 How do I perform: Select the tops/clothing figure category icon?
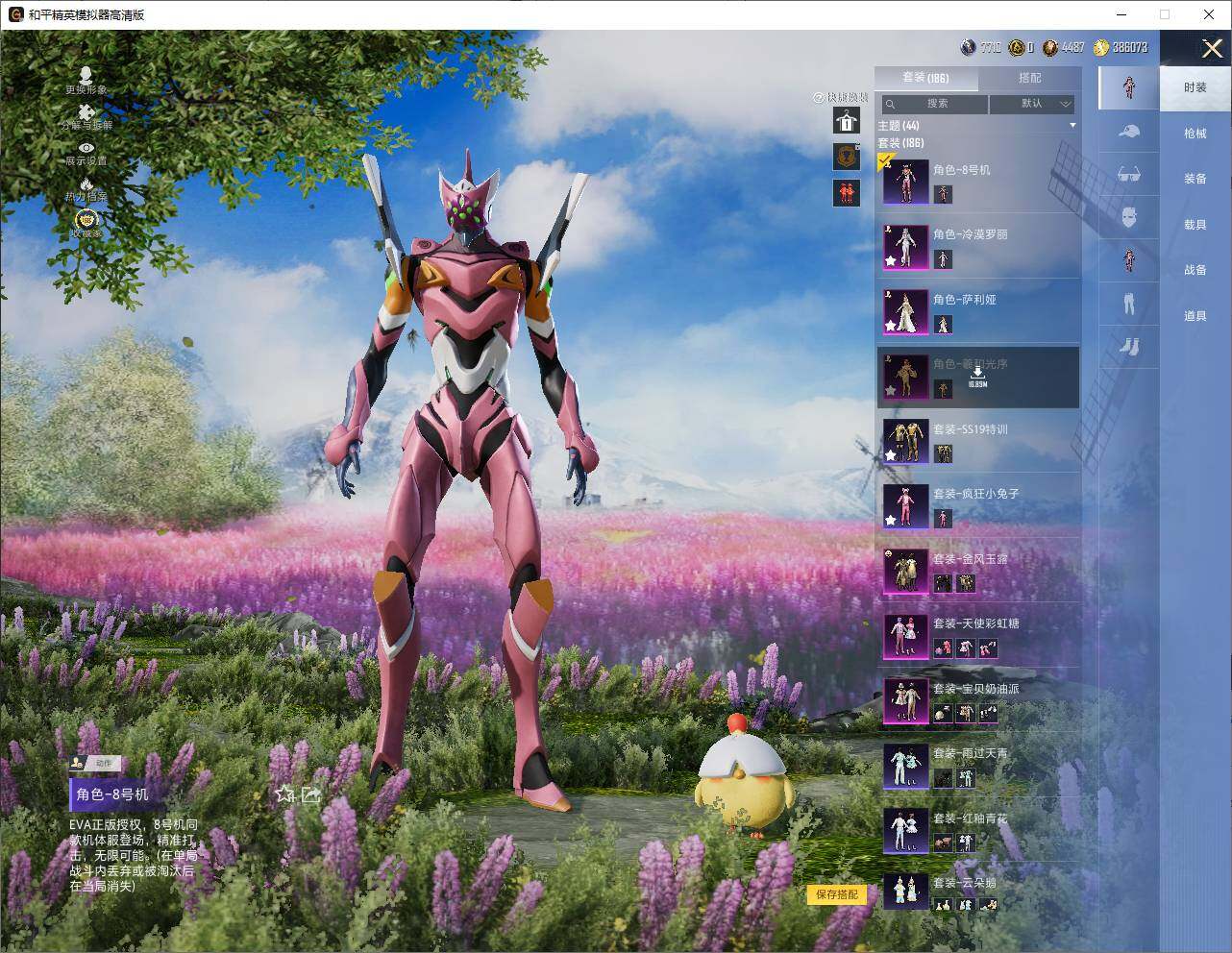1129,259
